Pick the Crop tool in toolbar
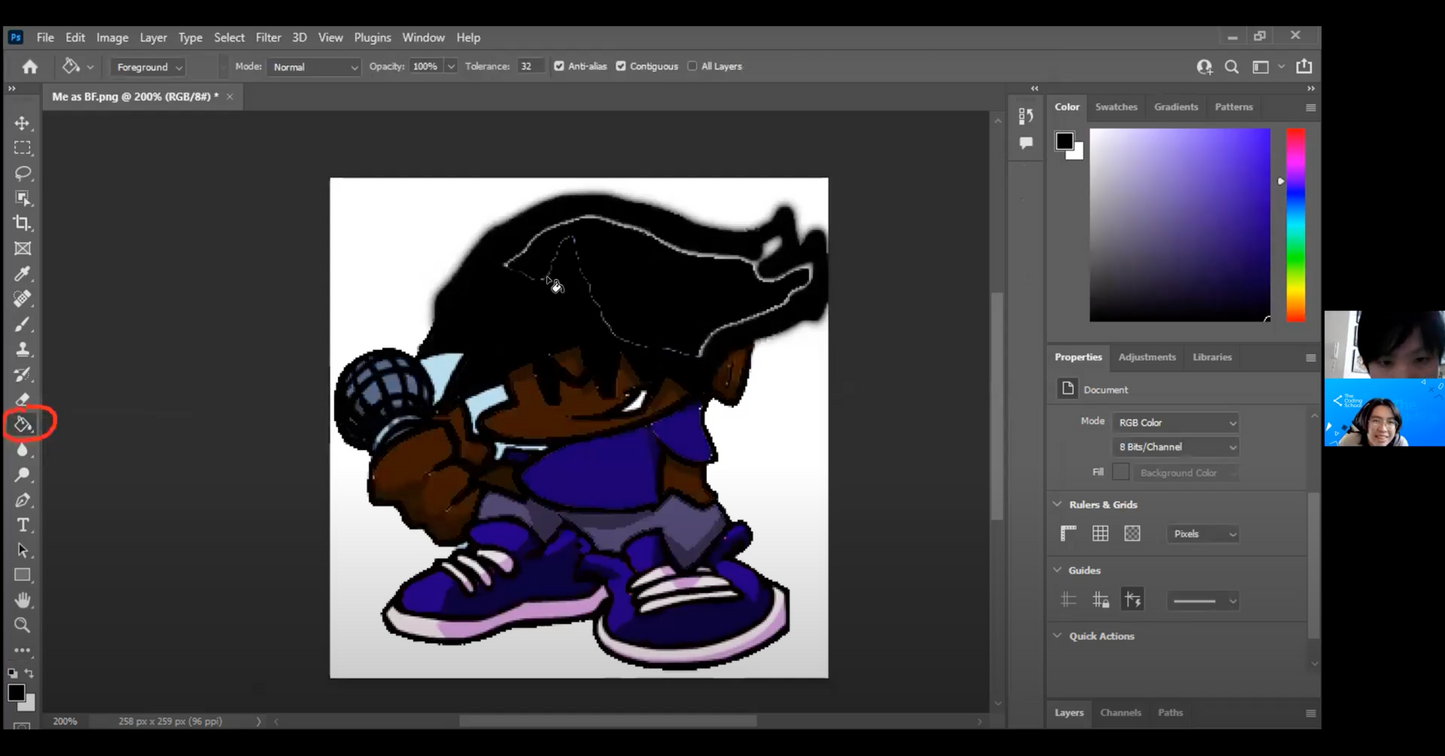 22,223
